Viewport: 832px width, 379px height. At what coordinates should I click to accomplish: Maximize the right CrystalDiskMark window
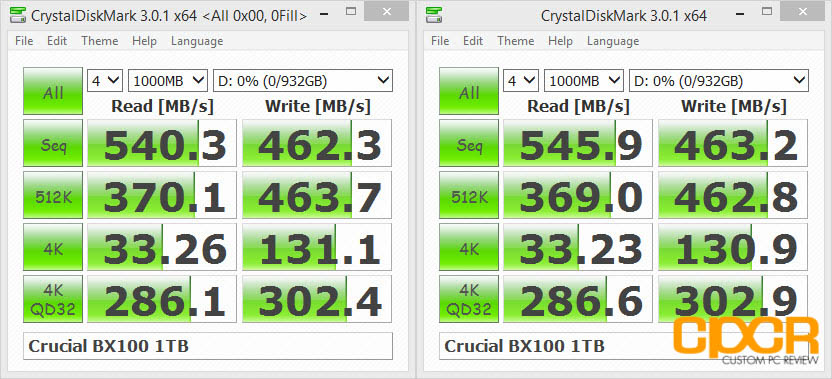click(767, 11)
